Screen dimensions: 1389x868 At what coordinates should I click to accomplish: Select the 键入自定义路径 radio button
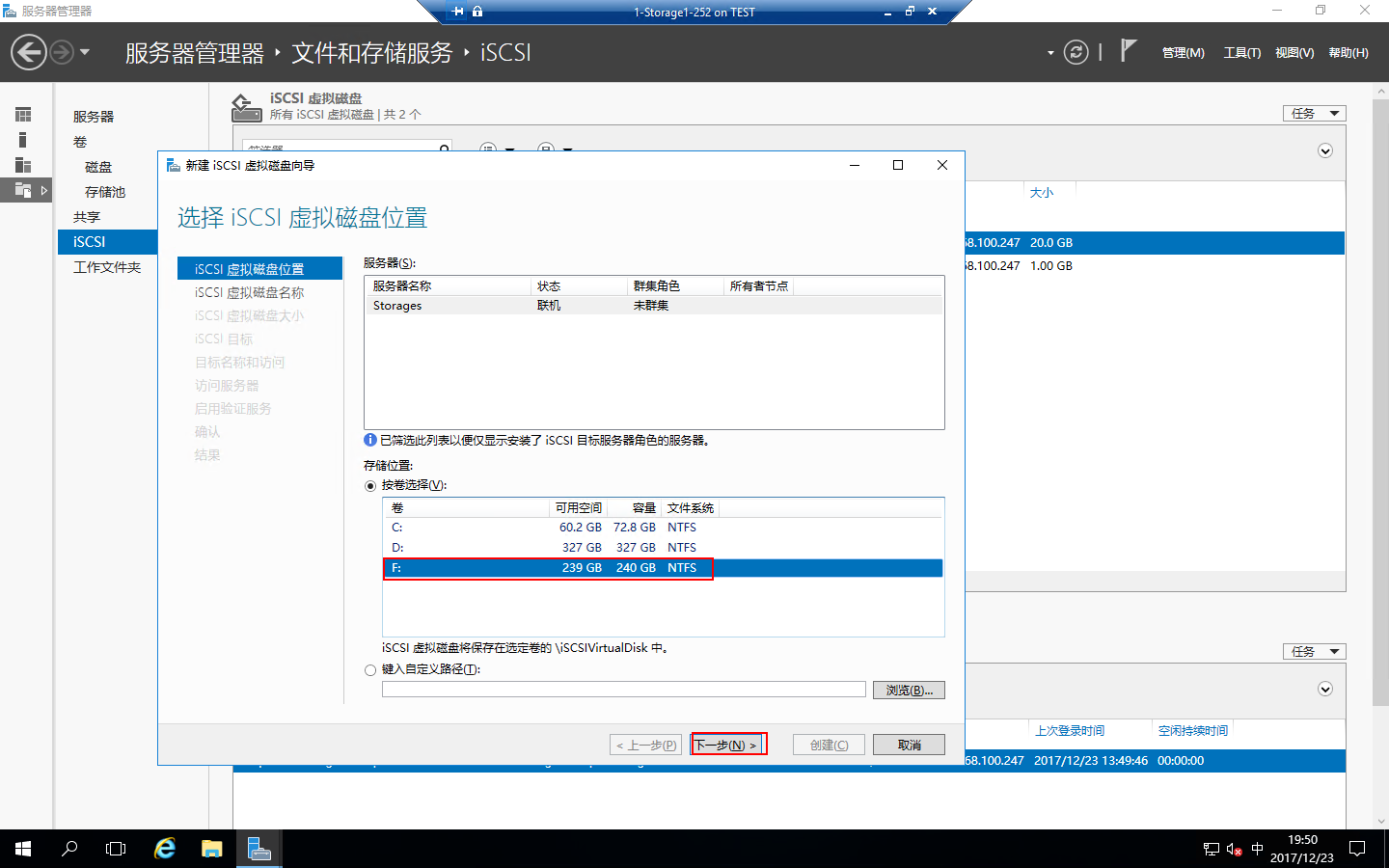pos(370,670)
